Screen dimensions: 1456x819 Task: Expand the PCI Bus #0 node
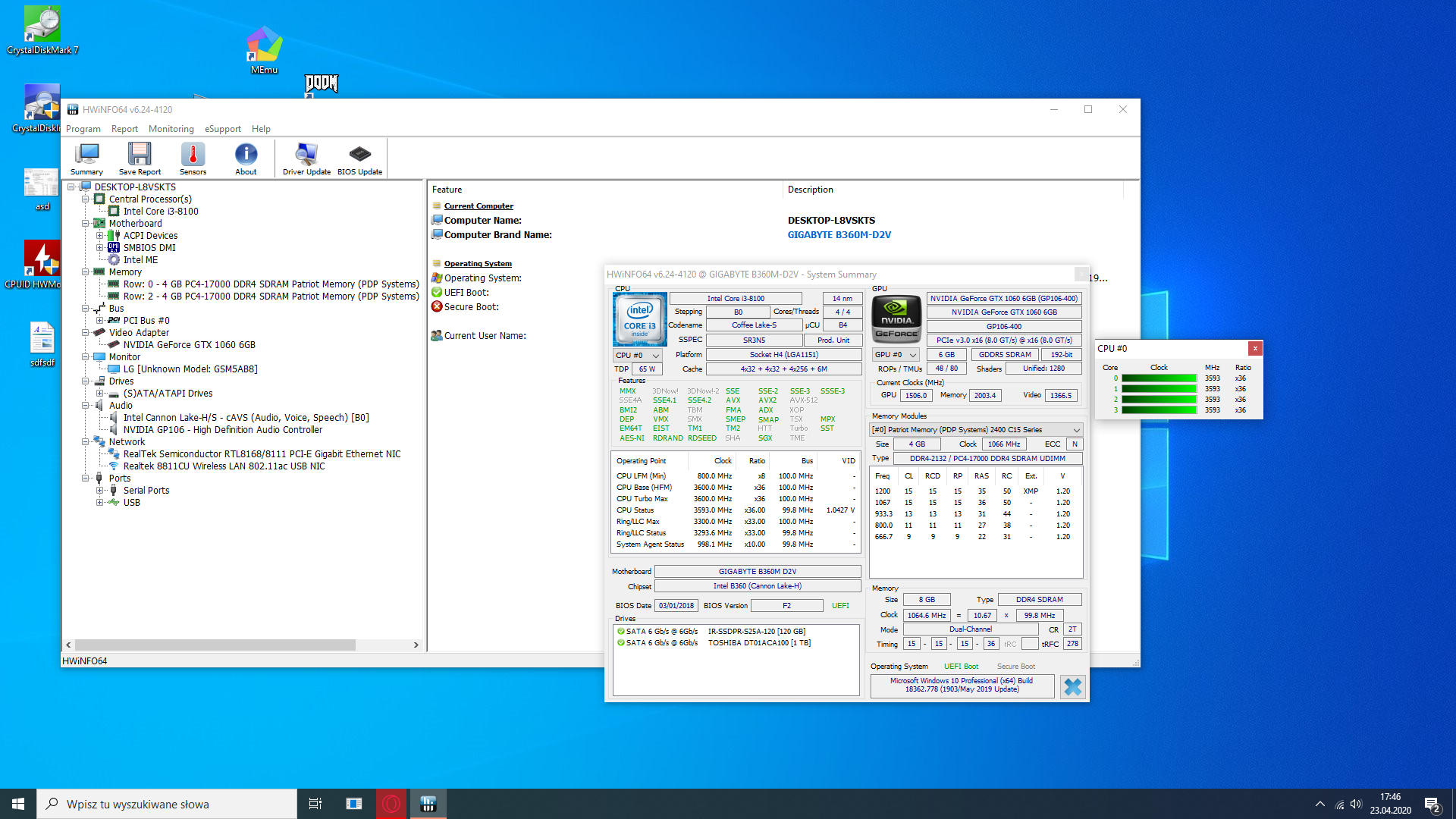[100, 321]
